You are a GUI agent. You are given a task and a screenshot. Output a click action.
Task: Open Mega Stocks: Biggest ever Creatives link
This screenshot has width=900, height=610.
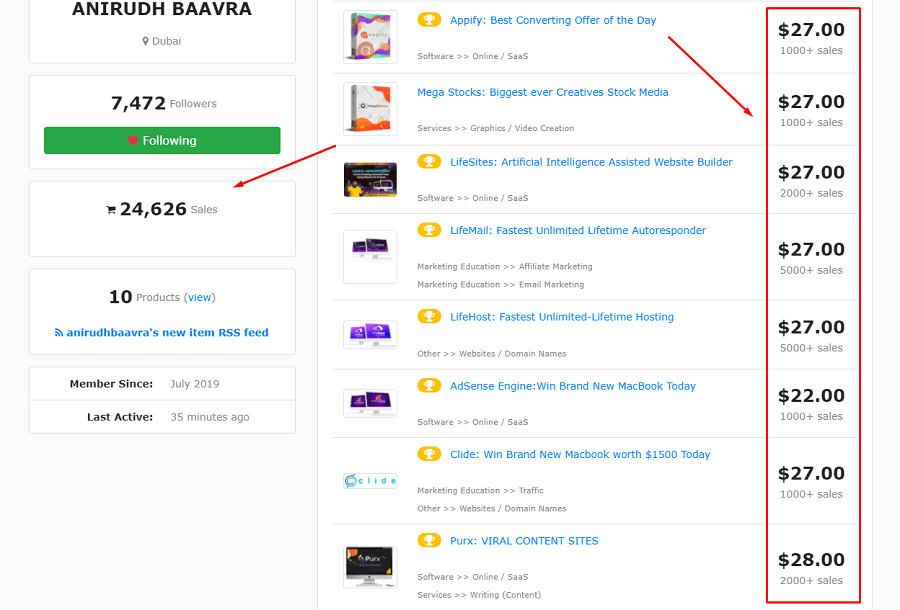tap(542, 92)
